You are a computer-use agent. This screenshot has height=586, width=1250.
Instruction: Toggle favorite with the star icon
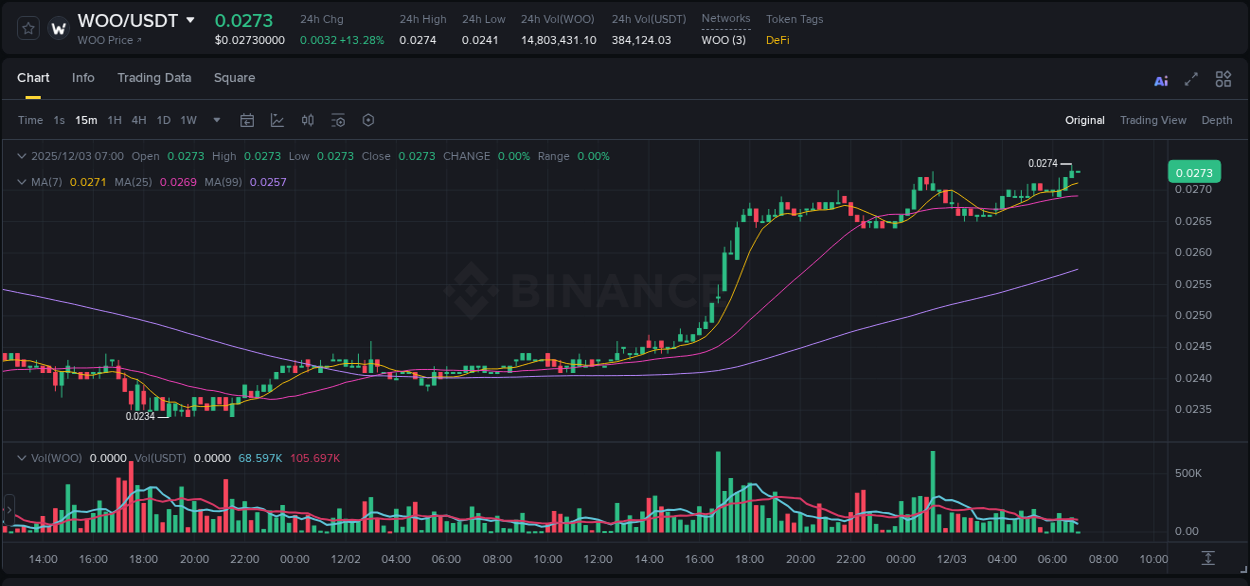click(27, 28)
